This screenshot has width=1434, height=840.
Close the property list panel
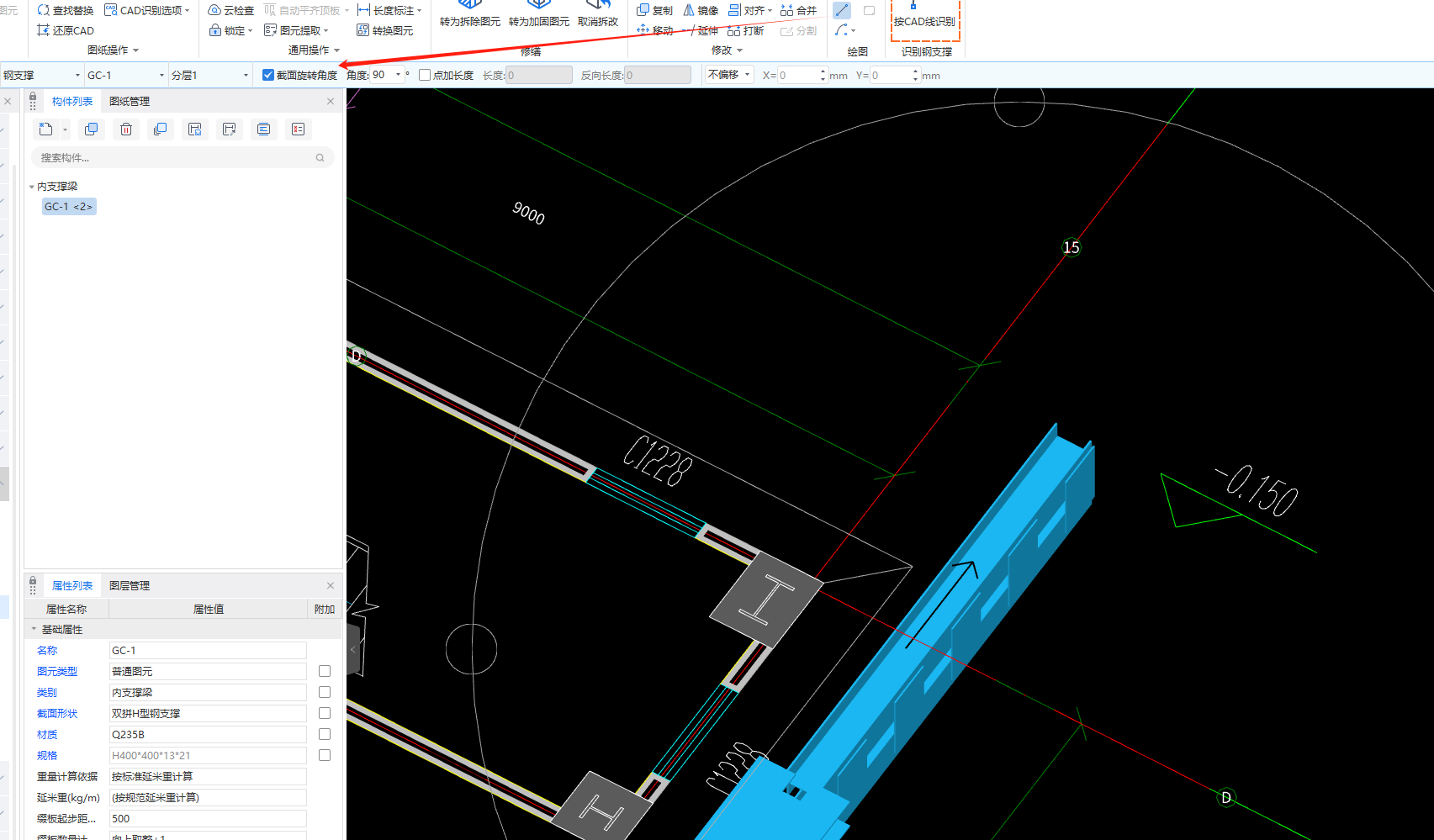[331, 585]
